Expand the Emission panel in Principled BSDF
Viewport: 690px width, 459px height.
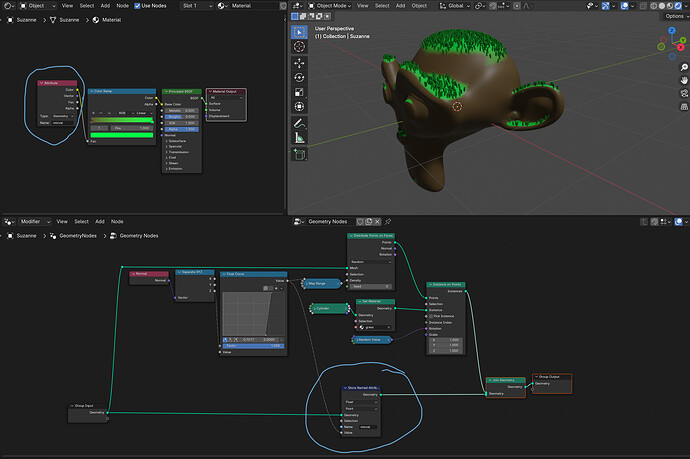tap(175, 169)
